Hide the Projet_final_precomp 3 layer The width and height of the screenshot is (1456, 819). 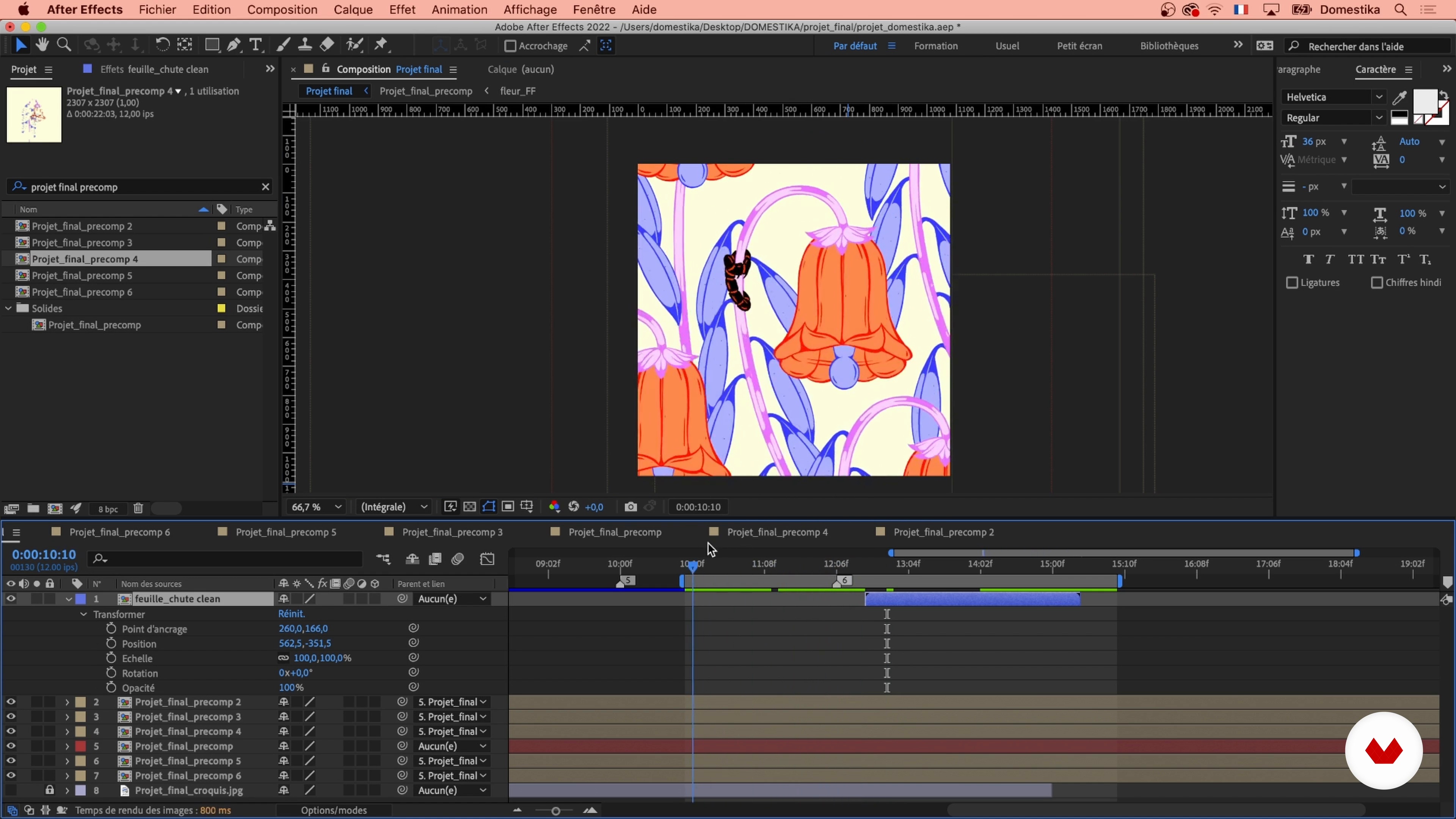(x=11, y=717)
